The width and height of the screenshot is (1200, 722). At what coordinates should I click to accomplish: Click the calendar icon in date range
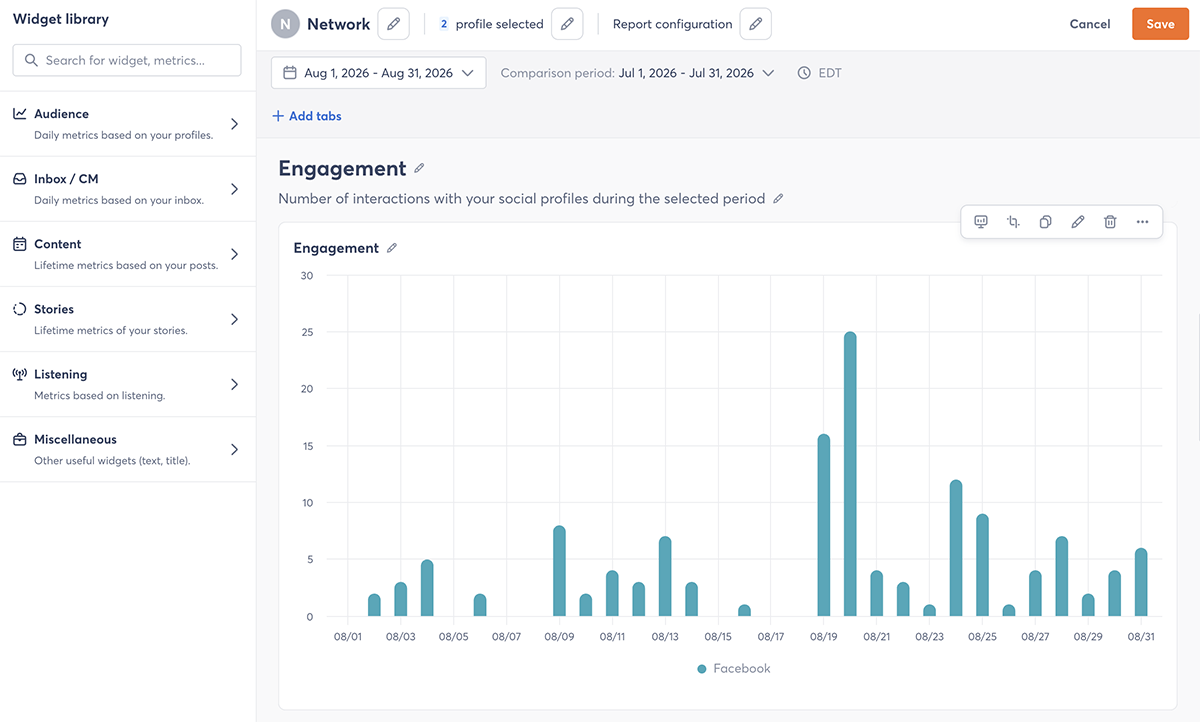point(290,73)
